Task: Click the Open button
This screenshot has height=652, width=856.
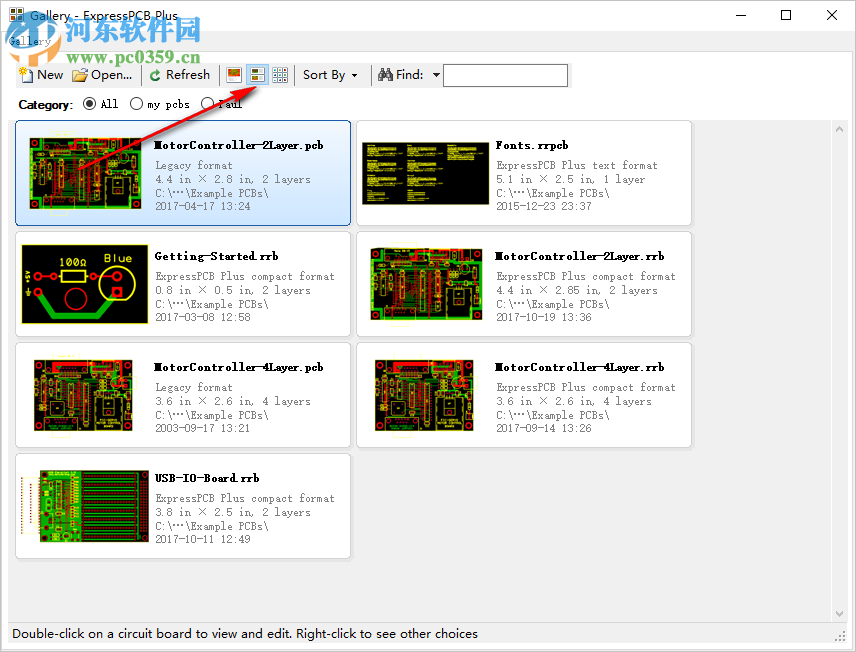Action: [x=103, y=74]
